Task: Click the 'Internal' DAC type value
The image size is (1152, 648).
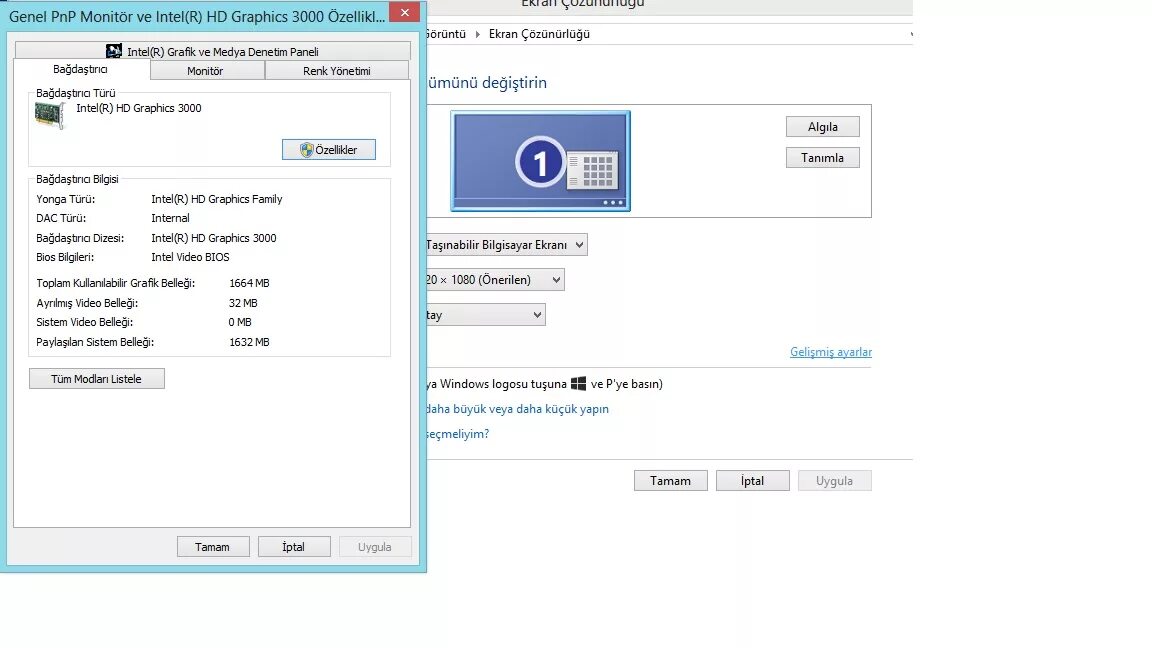Action: click(170, 218)
